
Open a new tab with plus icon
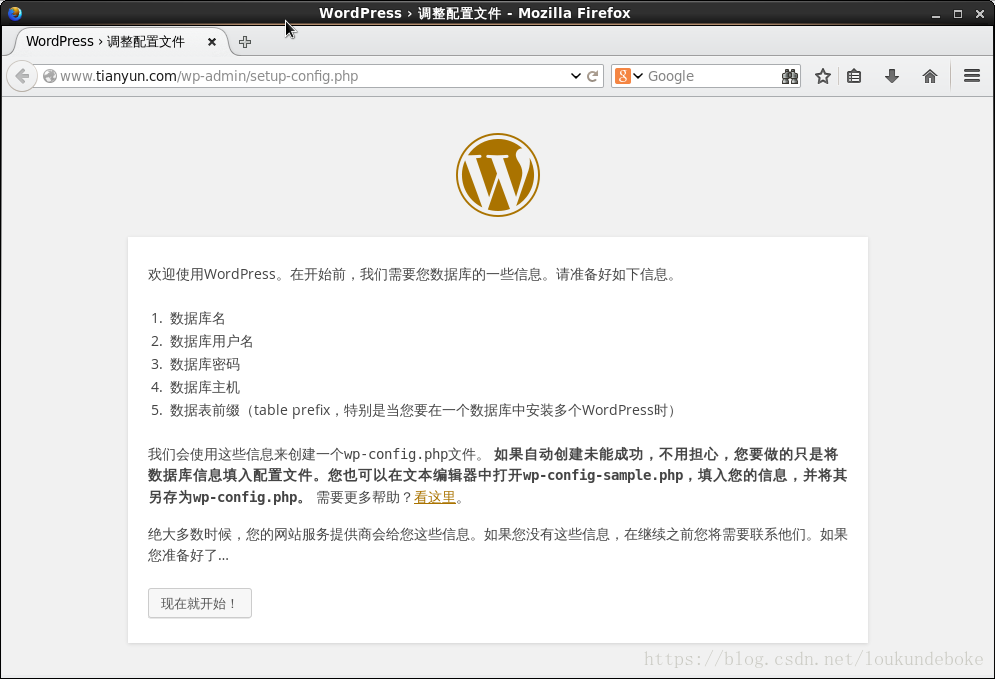245,42
